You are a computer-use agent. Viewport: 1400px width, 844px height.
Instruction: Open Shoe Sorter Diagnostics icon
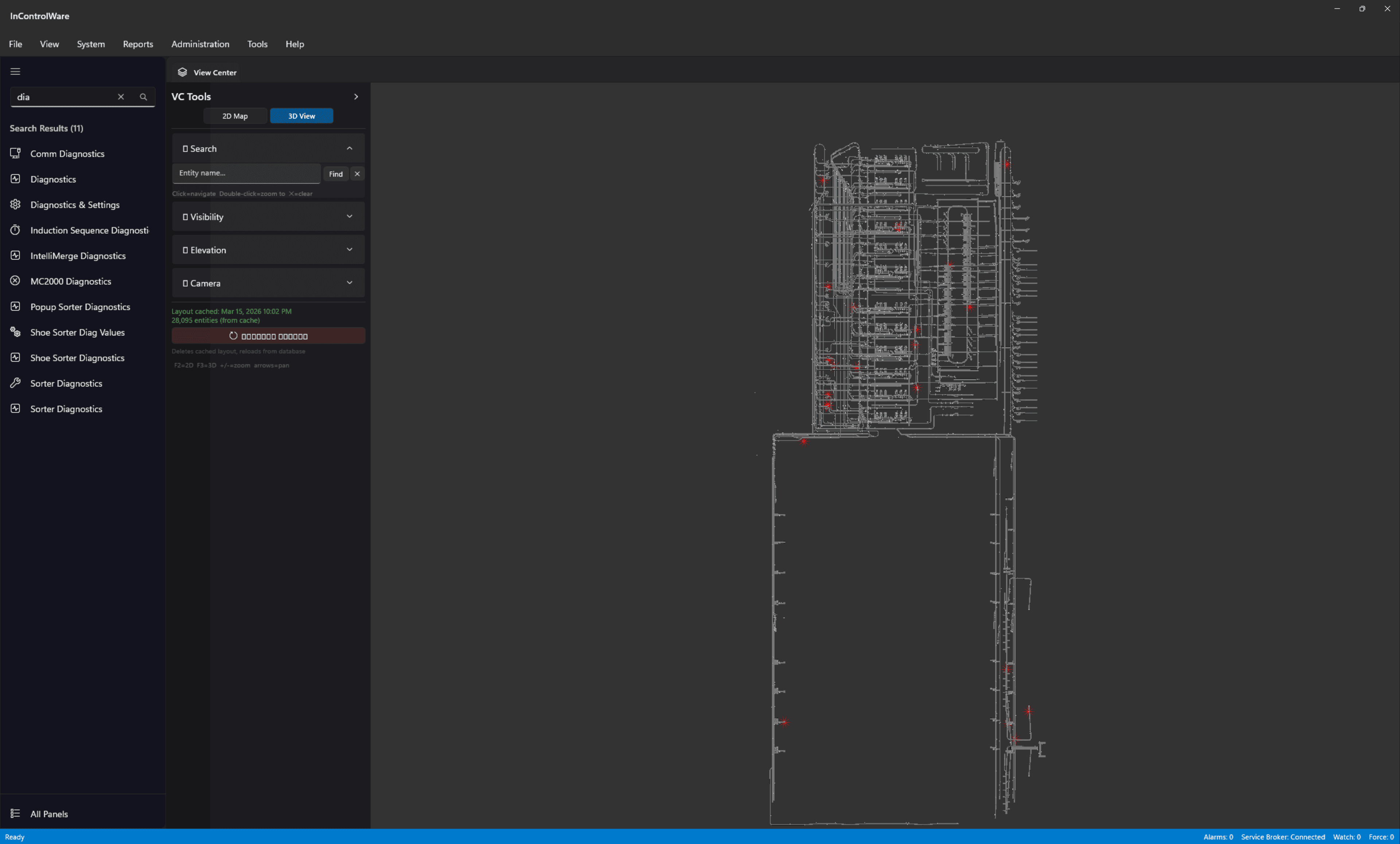[15, 358]
